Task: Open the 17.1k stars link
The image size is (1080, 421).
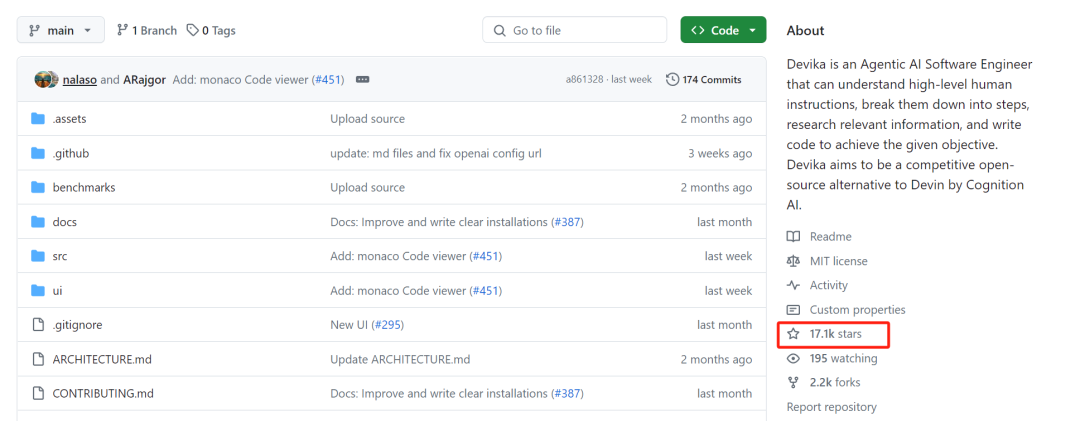Action: click(835, 334)
